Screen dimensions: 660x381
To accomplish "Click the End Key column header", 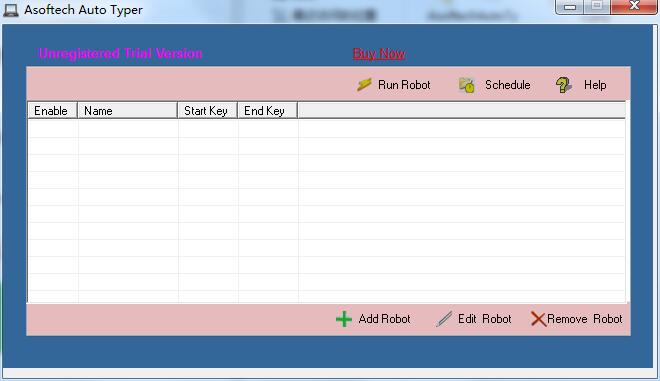I will [268, 110].
